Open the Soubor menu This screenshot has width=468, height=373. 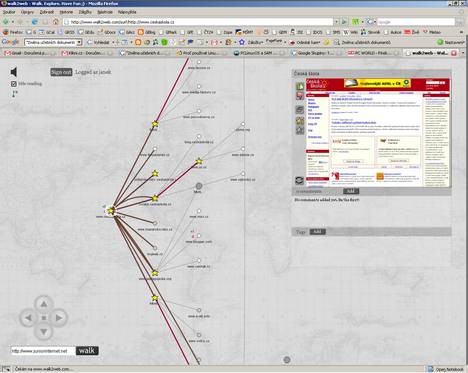click(x=9, y=12)
